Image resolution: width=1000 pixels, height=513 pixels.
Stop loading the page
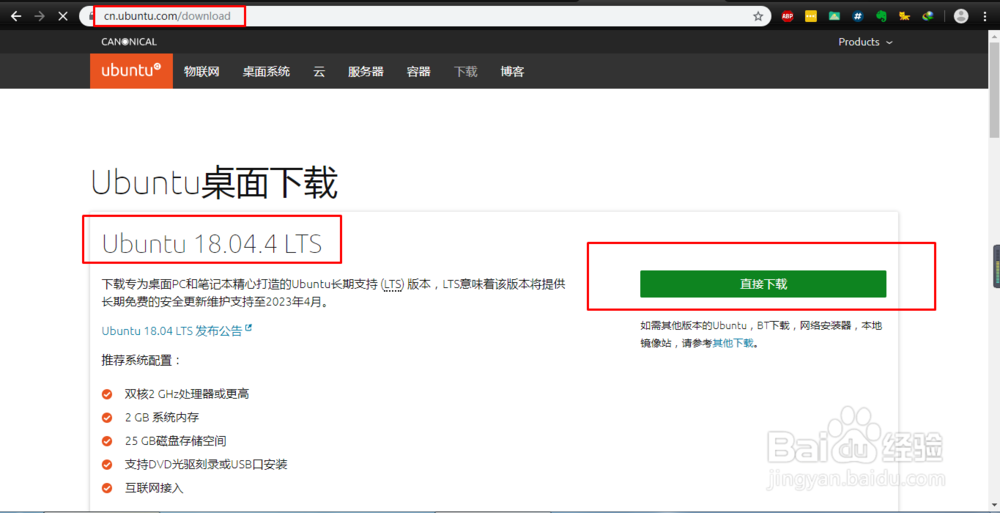click(x=62, y=17)
